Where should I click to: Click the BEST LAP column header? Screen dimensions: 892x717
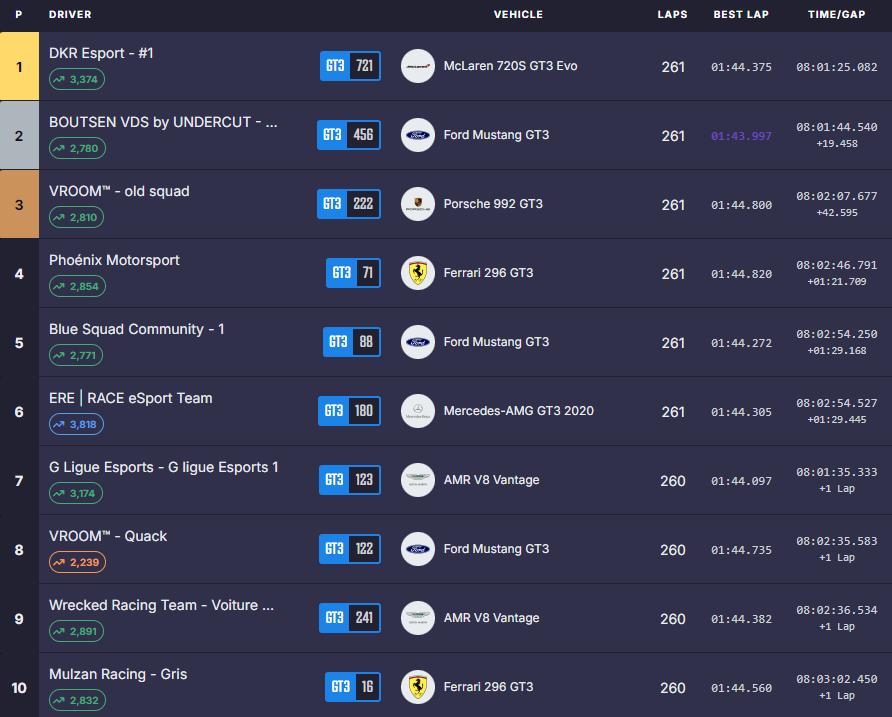click(741, 15)
